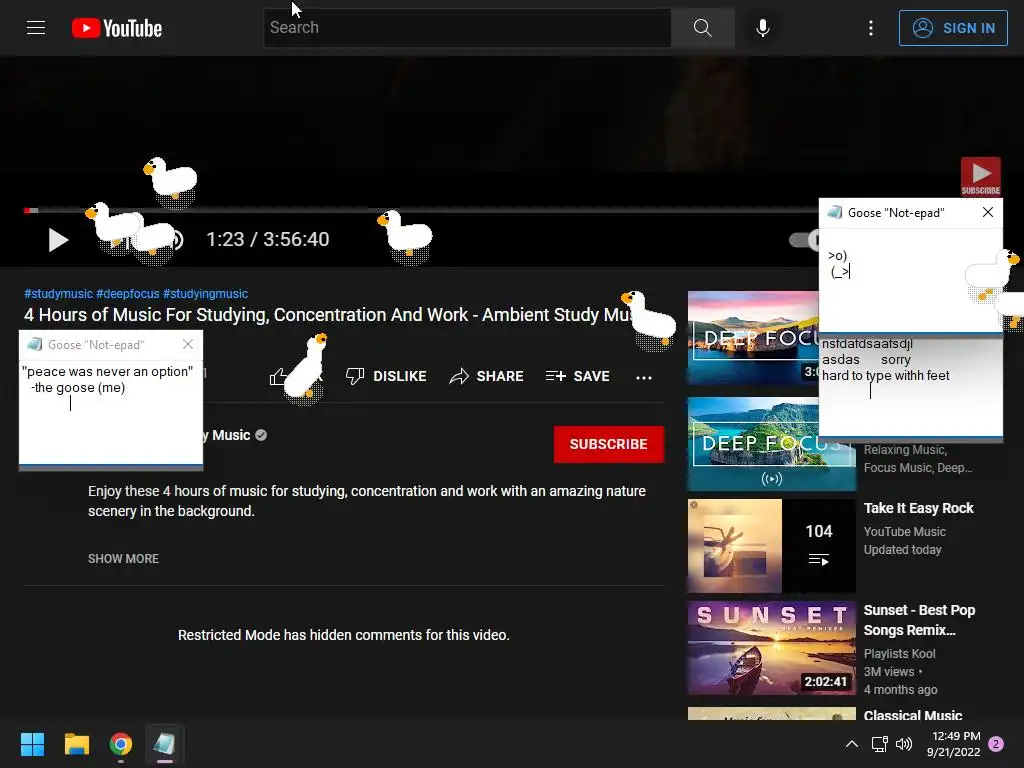Open Take It Easy Rock playlist thumbnail

[x=771, y=546]
